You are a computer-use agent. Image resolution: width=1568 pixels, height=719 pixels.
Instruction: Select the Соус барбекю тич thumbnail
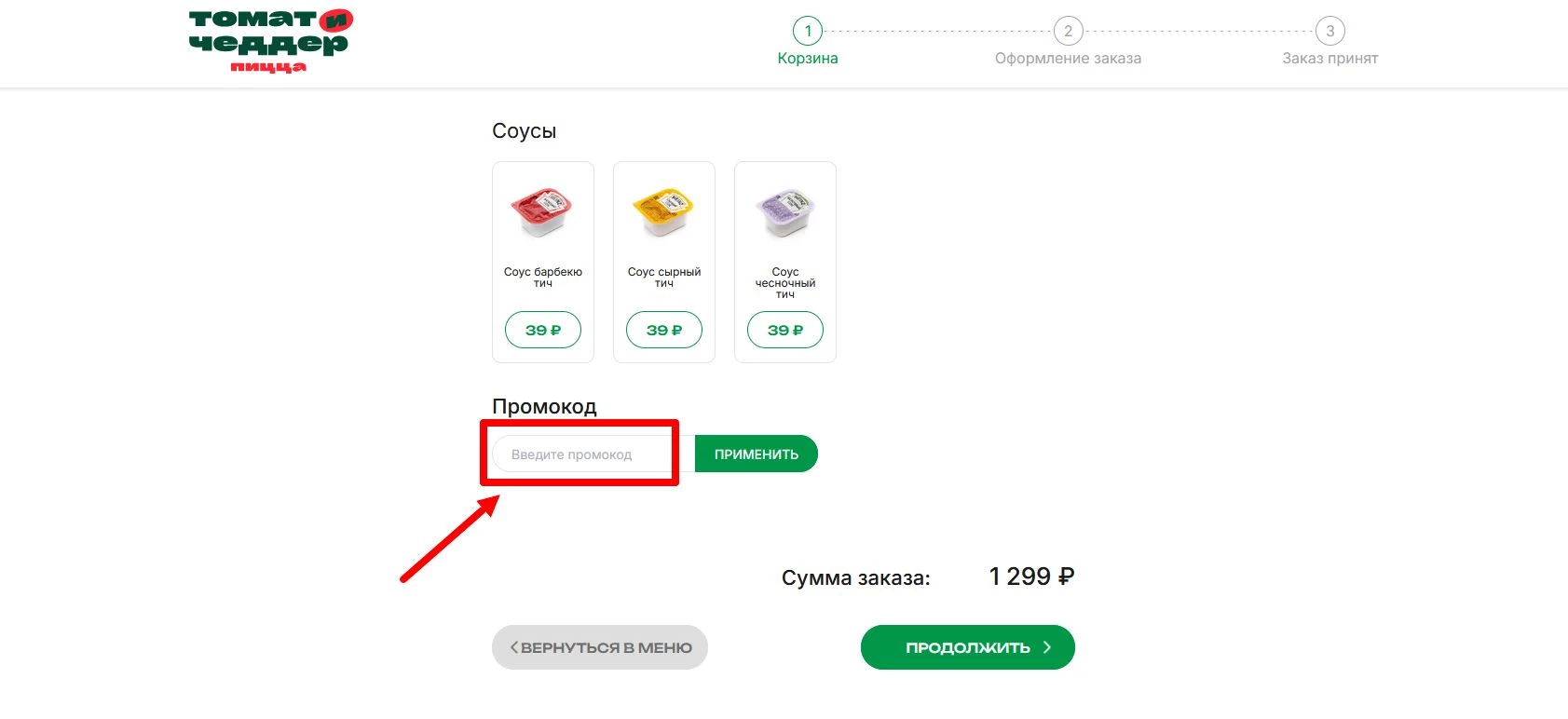[543, 212]
